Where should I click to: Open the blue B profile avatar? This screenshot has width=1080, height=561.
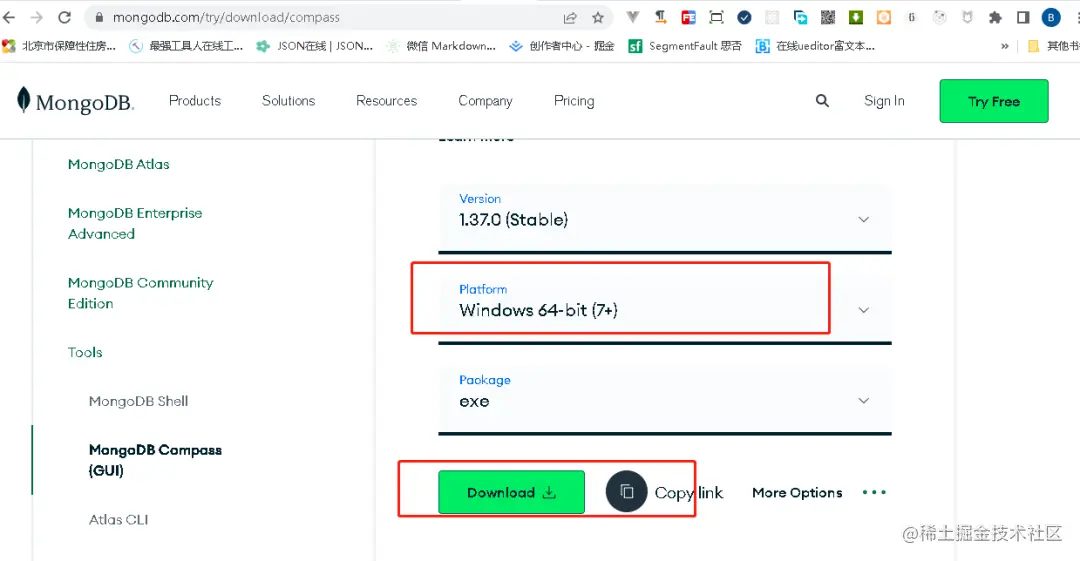[1051, 17]
